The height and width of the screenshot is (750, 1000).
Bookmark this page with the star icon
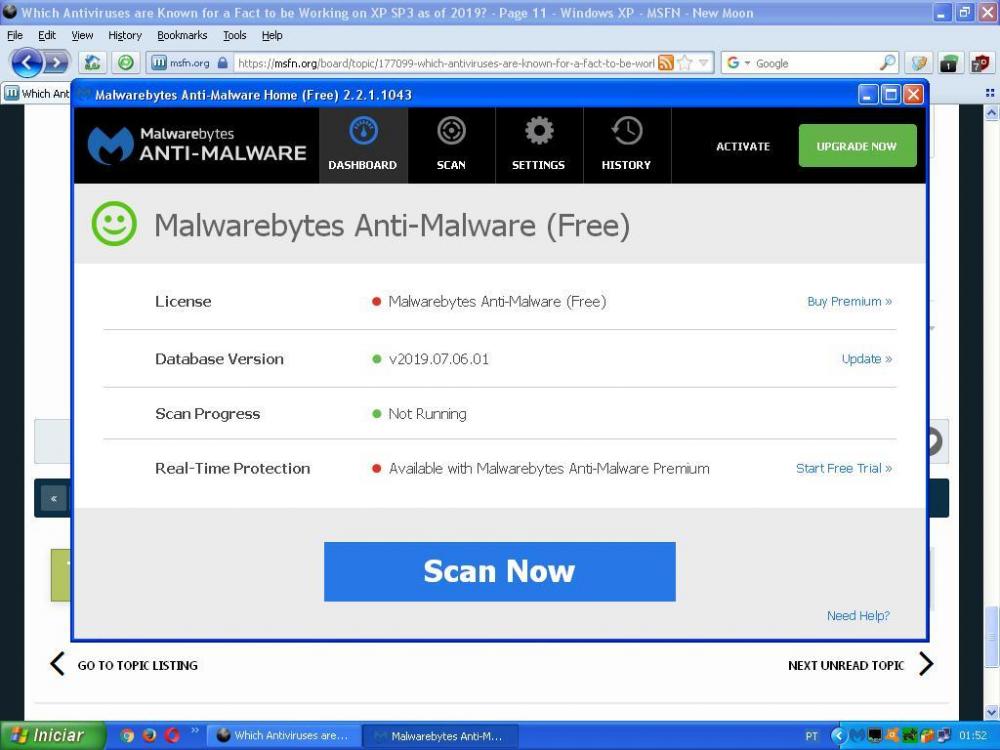point(685,63)
